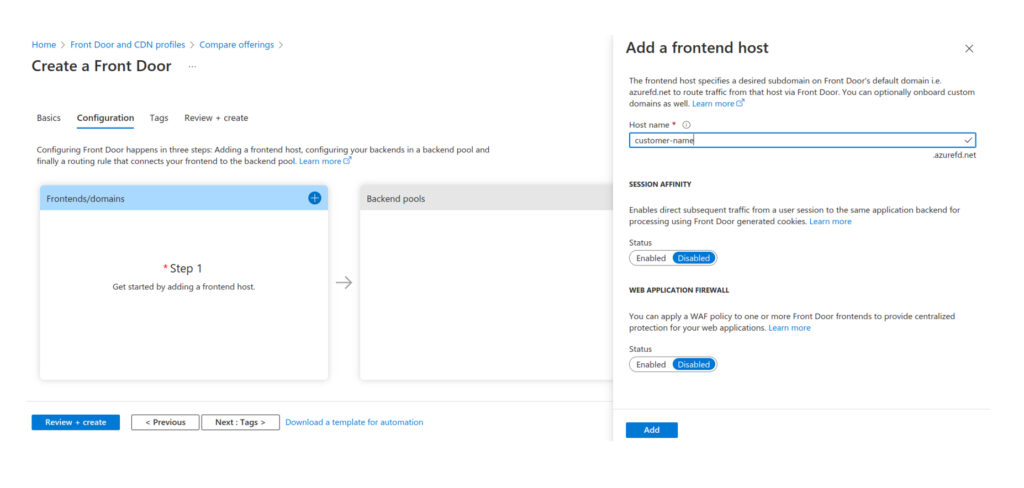Click the Add a frontend host title

pos(697,48)
